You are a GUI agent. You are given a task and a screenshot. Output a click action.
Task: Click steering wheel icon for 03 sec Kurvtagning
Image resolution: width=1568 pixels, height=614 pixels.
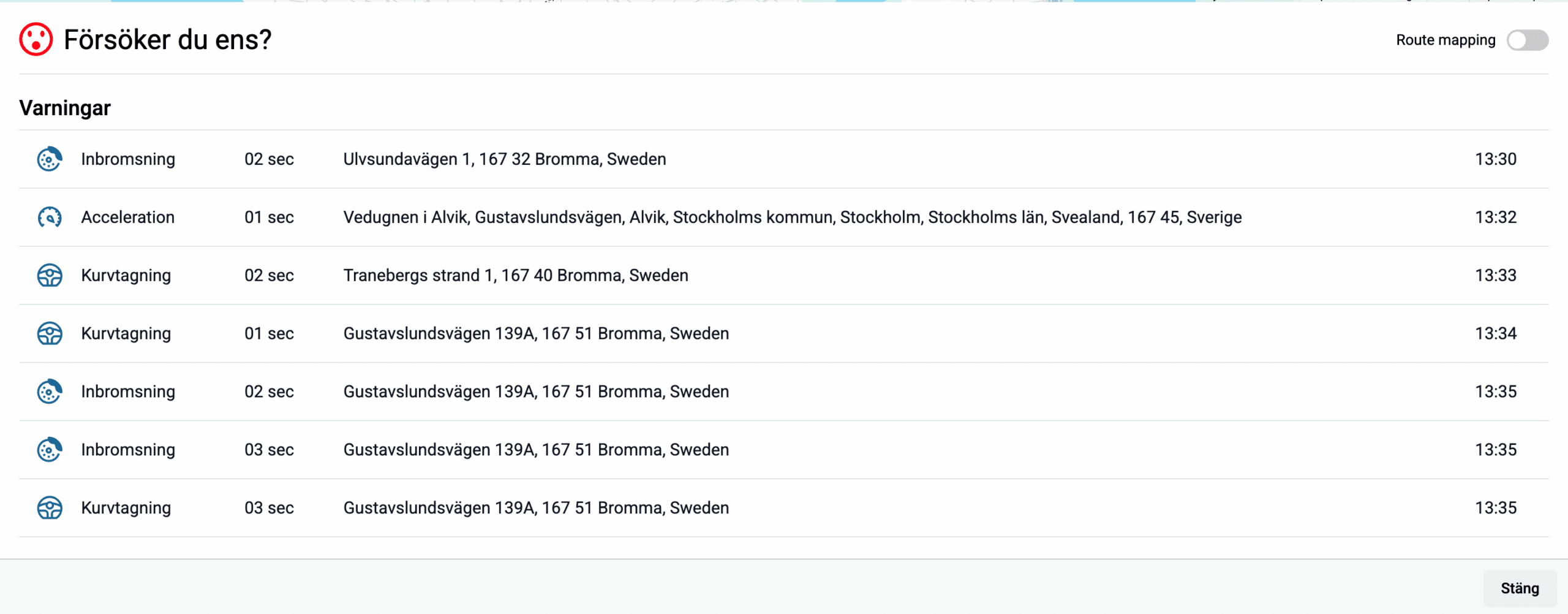[x=50, y=508]
